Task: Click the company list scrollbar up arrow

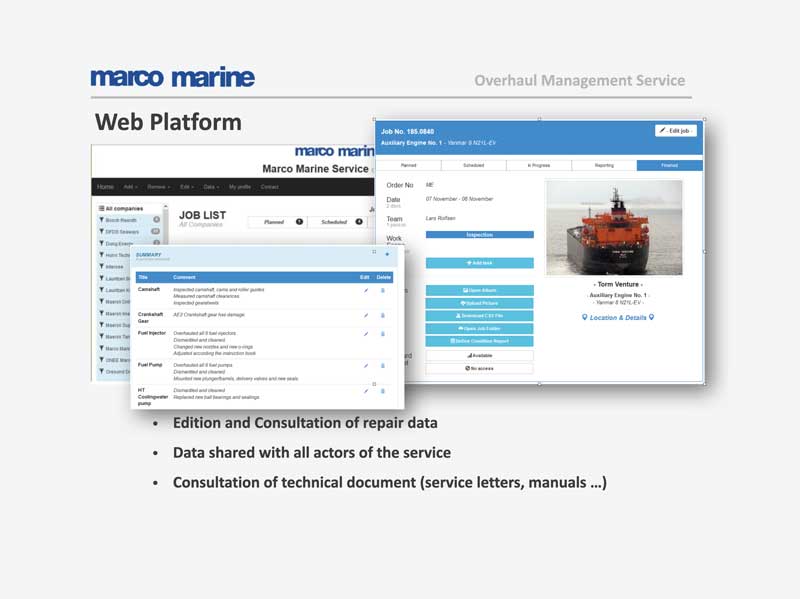Action: tap(165, 207)
